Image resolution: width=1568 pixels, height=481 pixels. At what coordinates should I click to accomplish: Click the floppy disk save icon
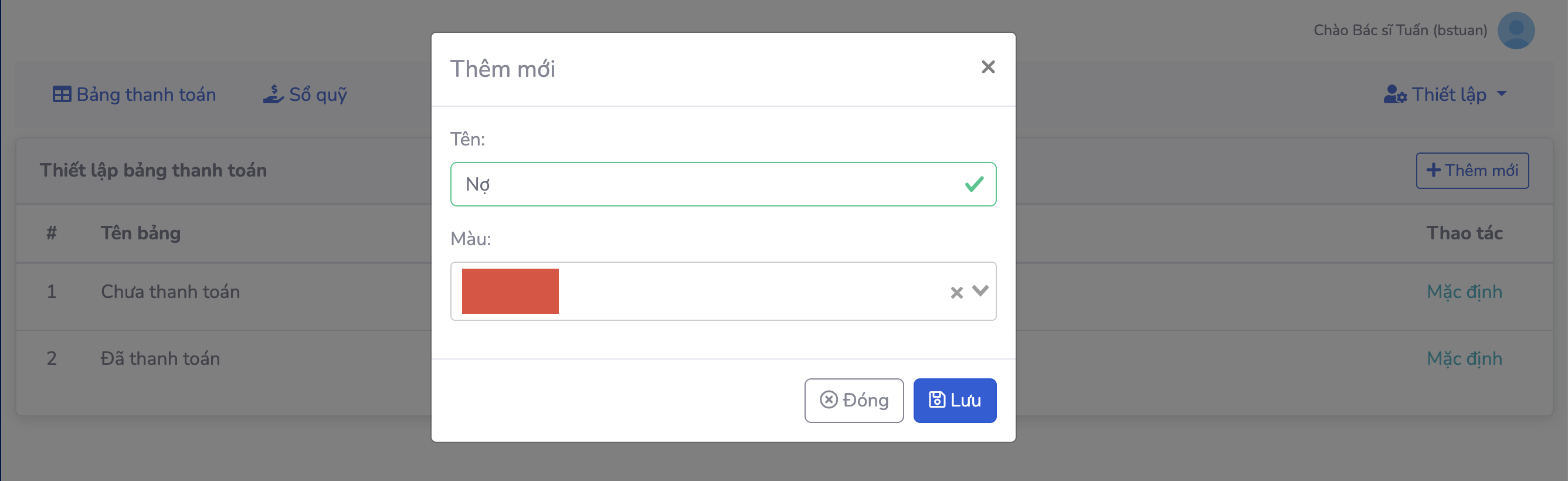tap(936, 399)
